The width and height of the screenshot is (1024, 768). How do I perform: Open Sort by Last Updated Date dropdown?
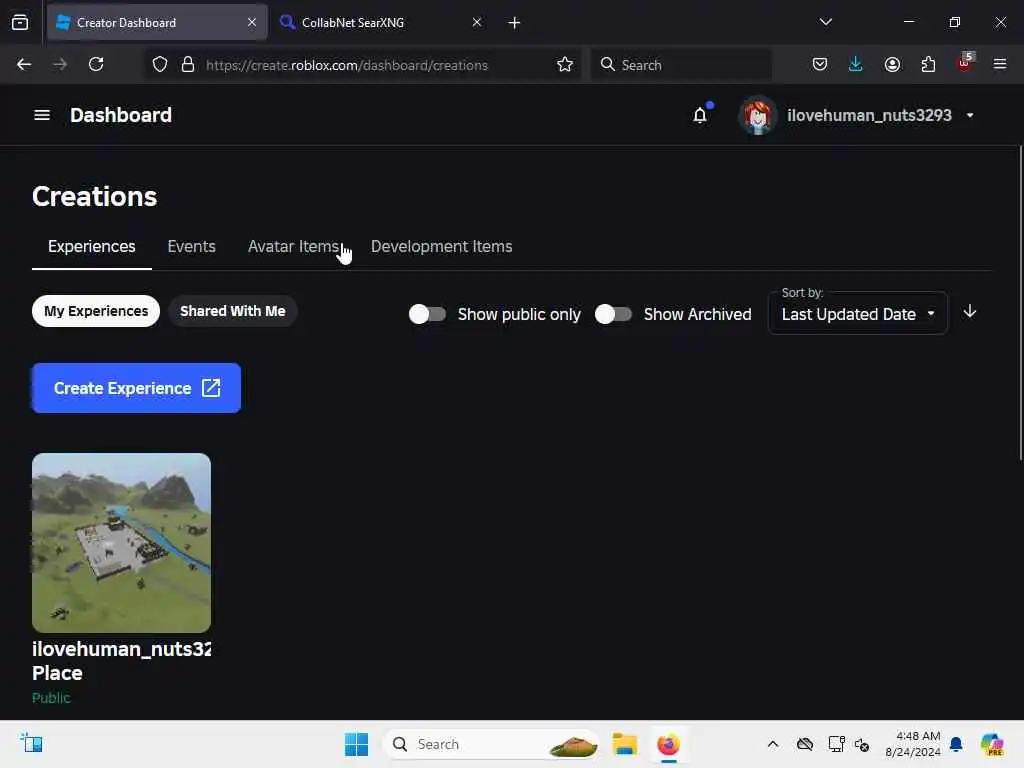[x=858, y=313]
